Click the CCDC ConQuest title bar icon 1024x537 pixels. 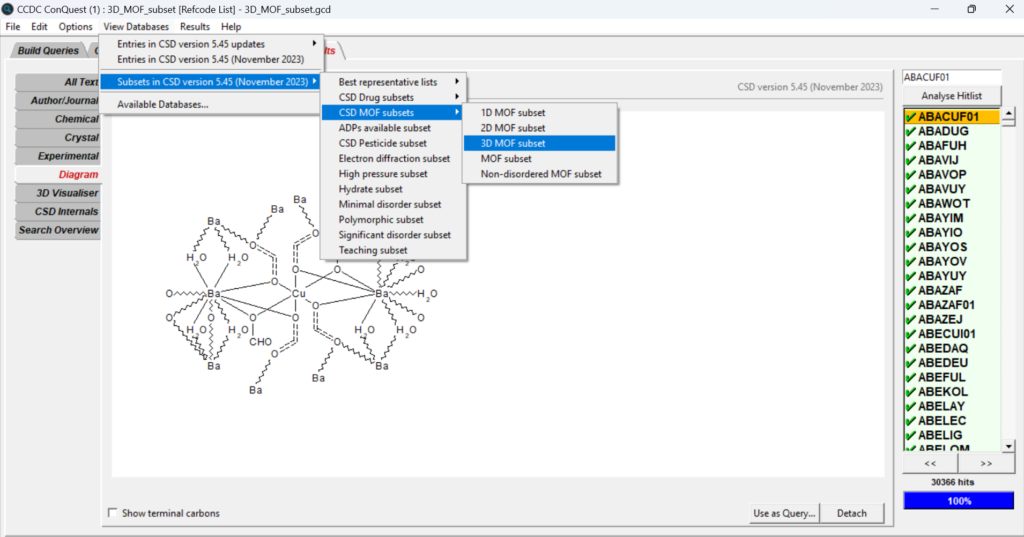tap(9, 9)
